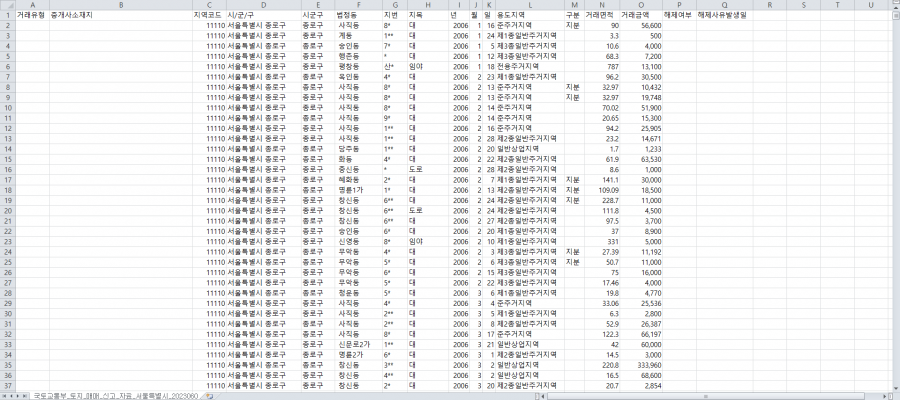The image size is (900, 400).
Task: Select the 법정동 header cell
Action: tap(358, 15)
